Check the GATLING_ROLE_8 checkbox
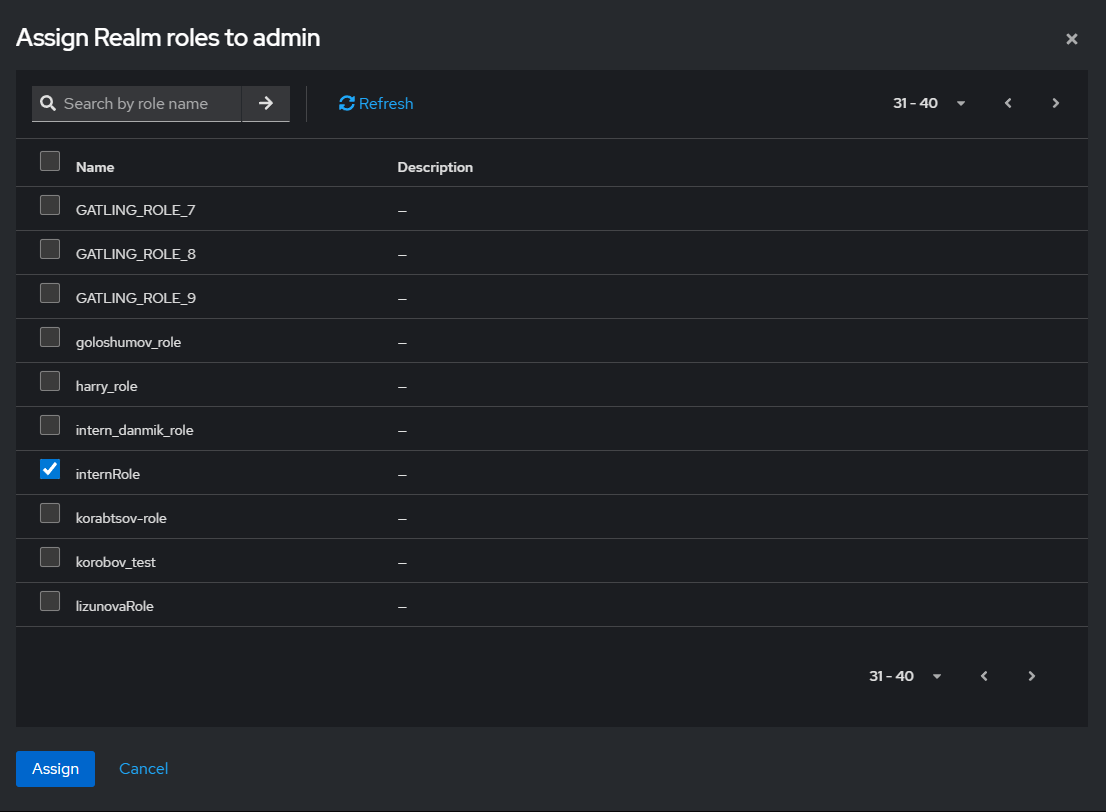 tap(50, 249)
